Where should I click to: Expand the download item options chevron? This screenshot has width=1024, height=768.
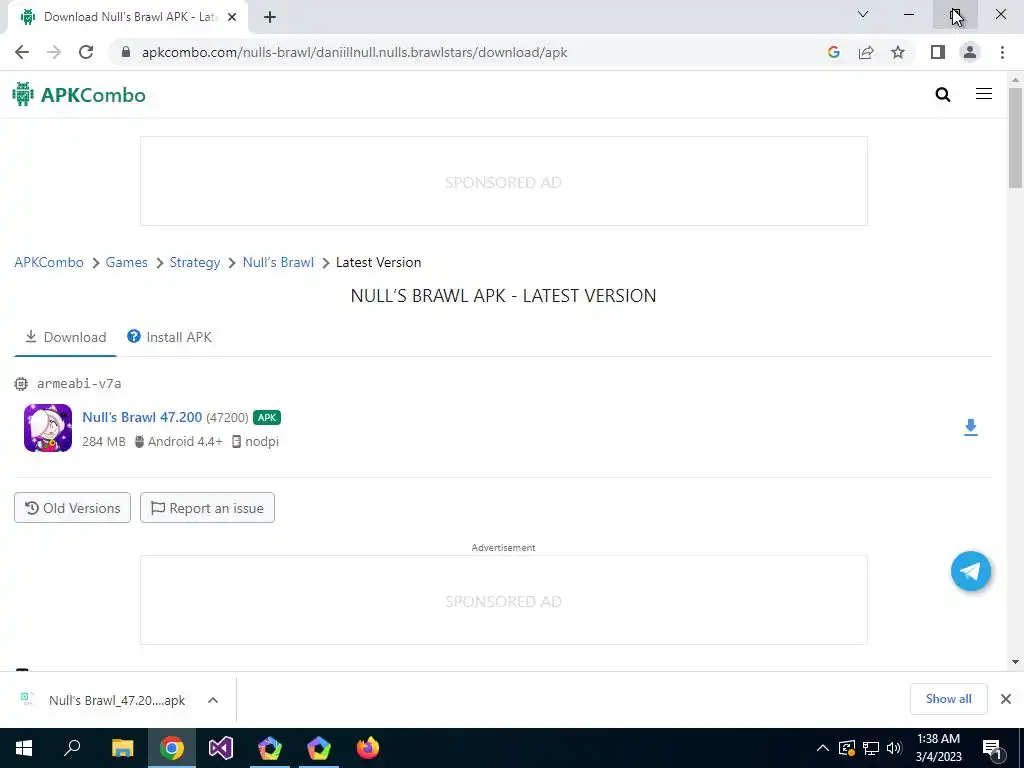tap(213, 700)
